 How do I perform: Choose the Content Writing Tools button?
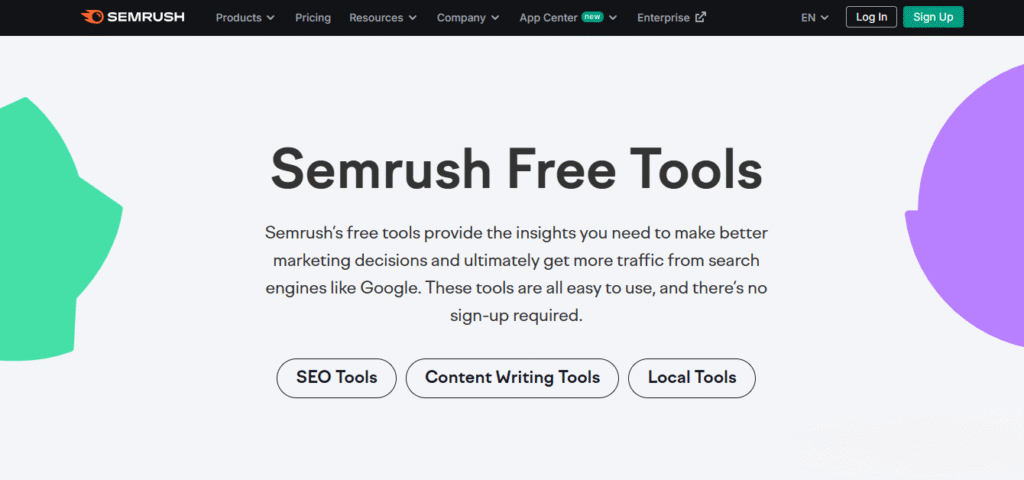click(512, 378)
